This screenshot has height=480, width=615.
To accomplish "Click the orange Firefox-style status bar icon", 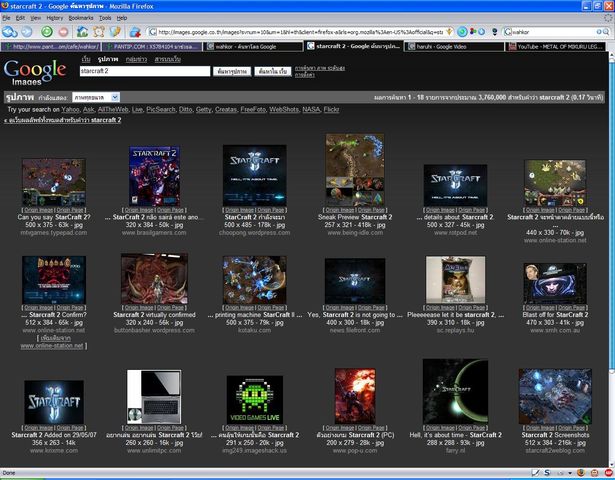I will point(580,473).
